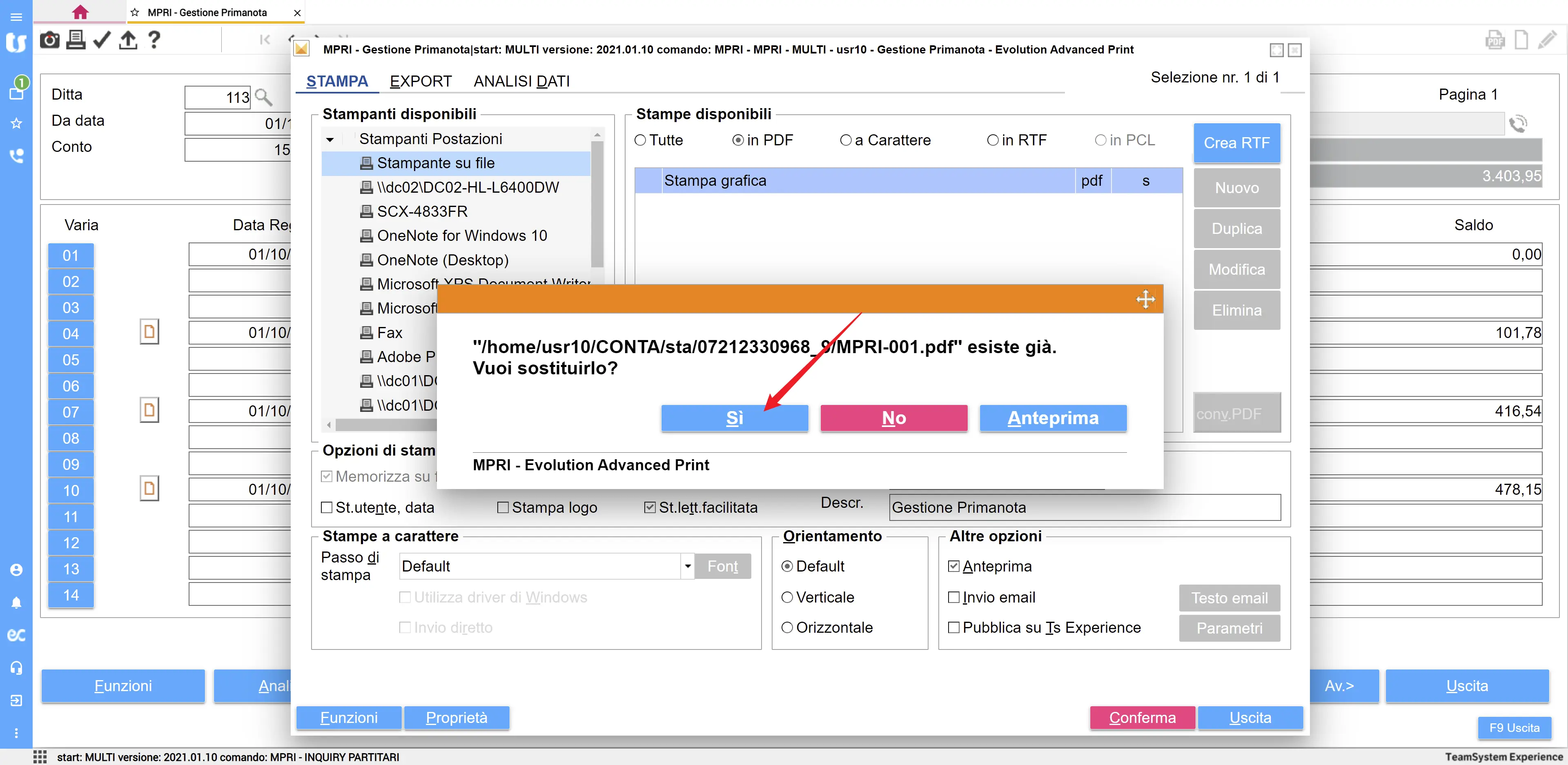Toggle the Invio email checkbox
Screen dimensions: 1568x765
(x=954, y=598)
